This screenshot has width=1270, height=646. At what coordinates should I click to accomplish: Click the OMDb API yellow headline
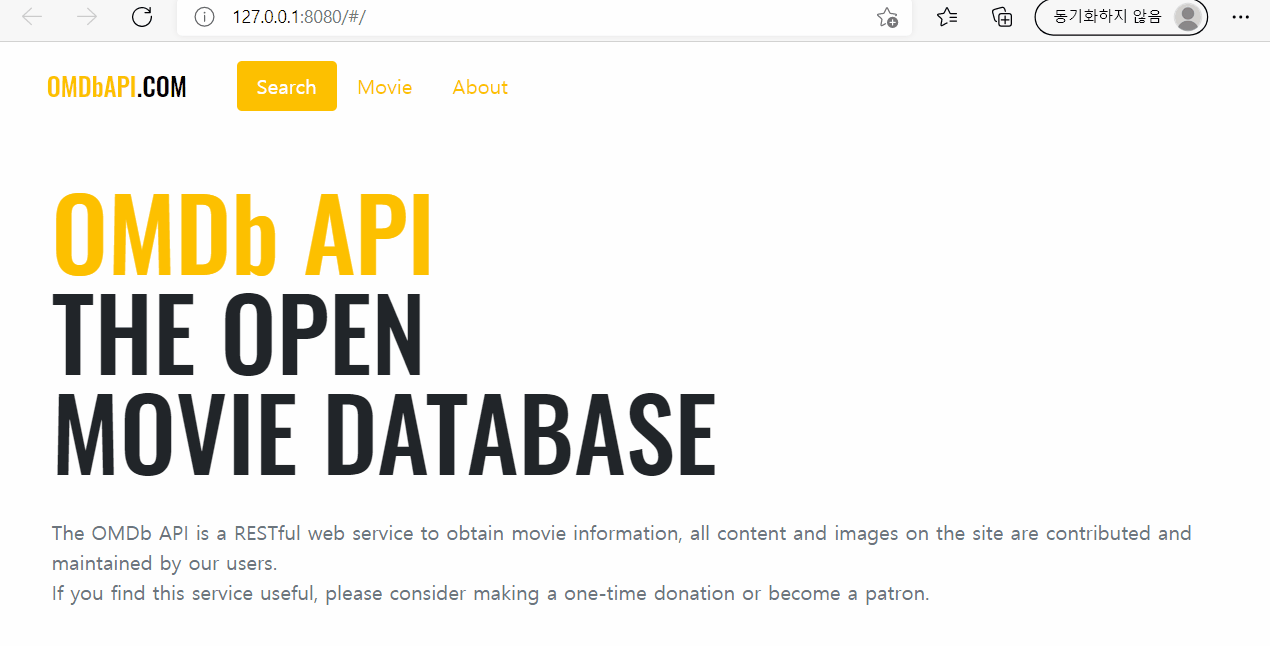point(243,235)
